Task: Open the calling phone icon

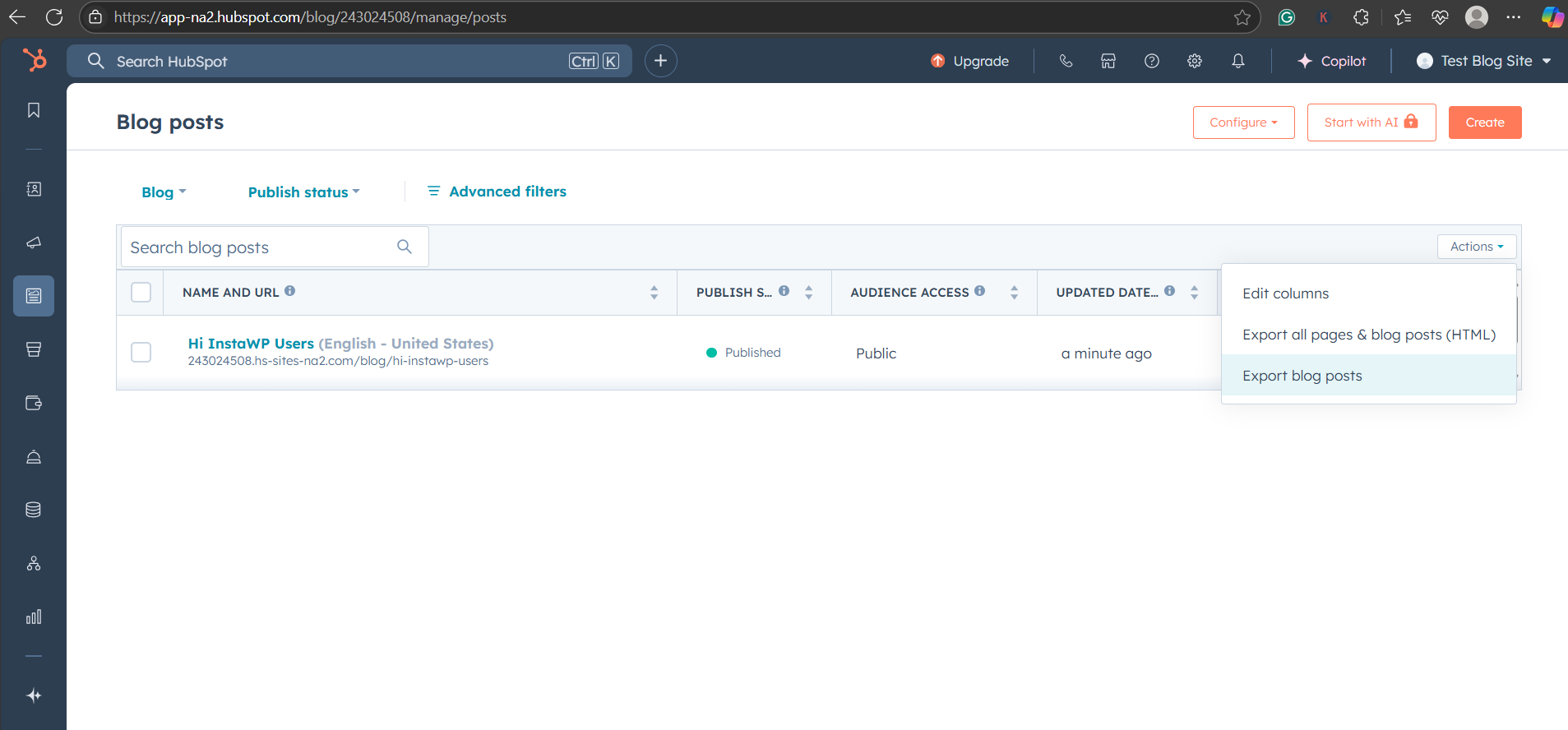Action: (x=1066, y=61)
